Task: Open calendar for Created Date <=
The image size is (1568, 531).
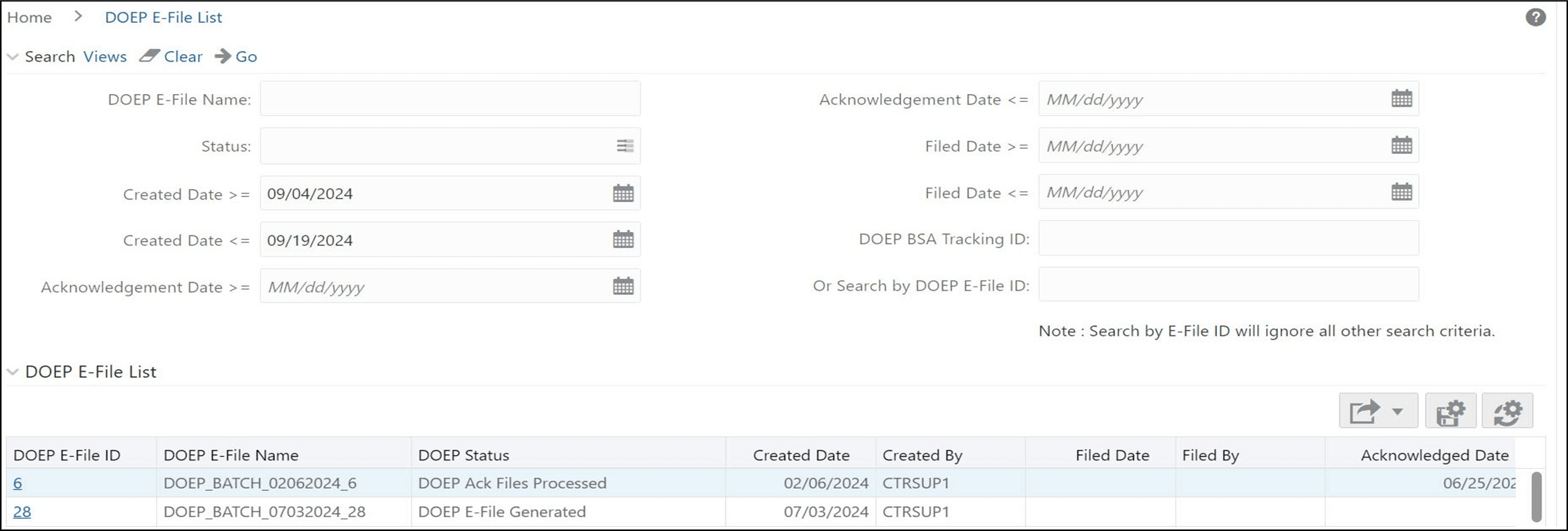Action: pyautogui.click(x=623, y=240)
